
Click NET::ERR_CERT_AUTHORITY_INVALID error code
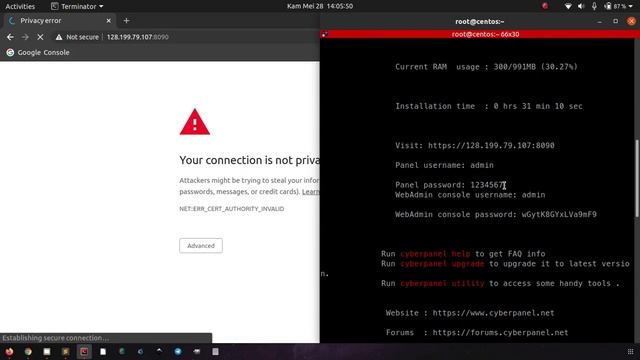pyautogui.click(x=231, y=209)
